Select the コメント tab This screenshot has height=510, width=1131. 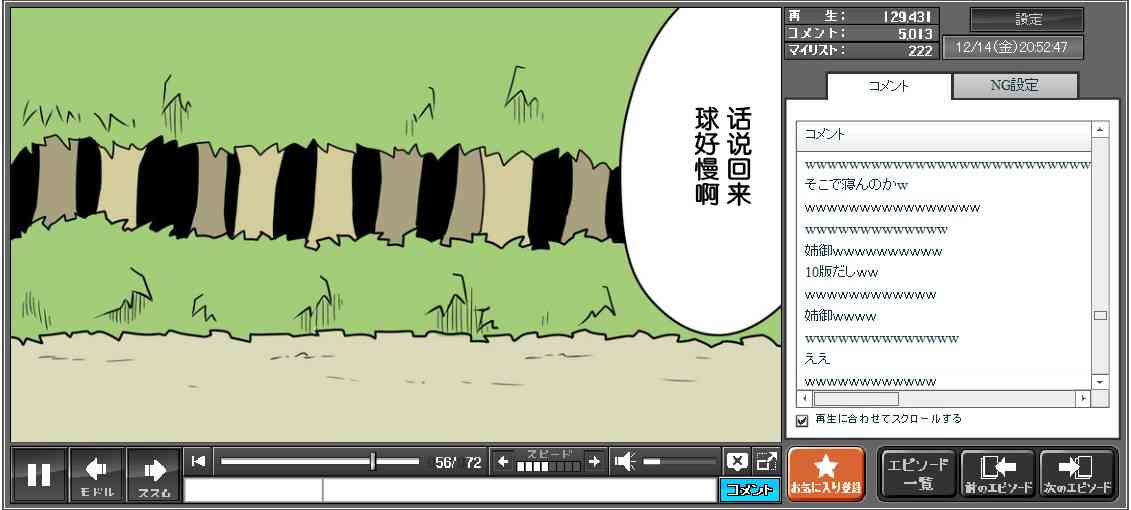(x=888, y=86)
